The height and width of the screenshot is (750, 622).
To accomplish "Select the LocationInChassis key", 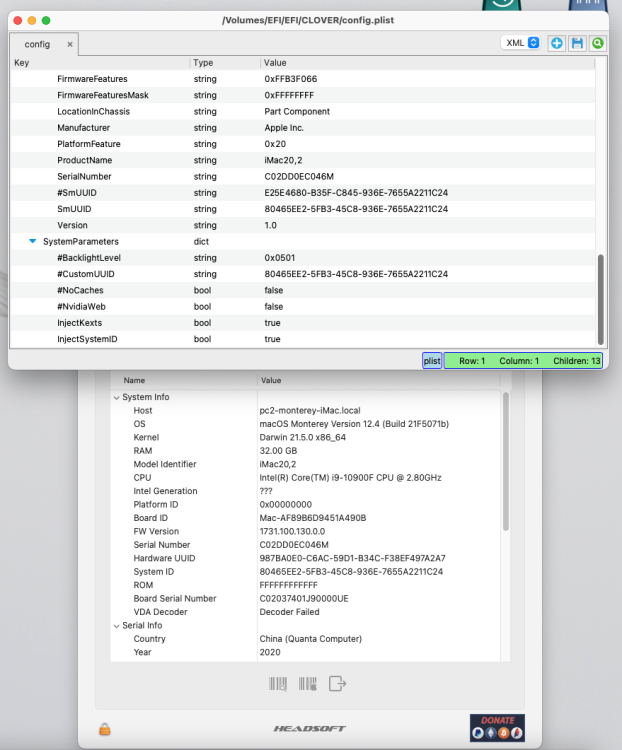I will 94,111.
